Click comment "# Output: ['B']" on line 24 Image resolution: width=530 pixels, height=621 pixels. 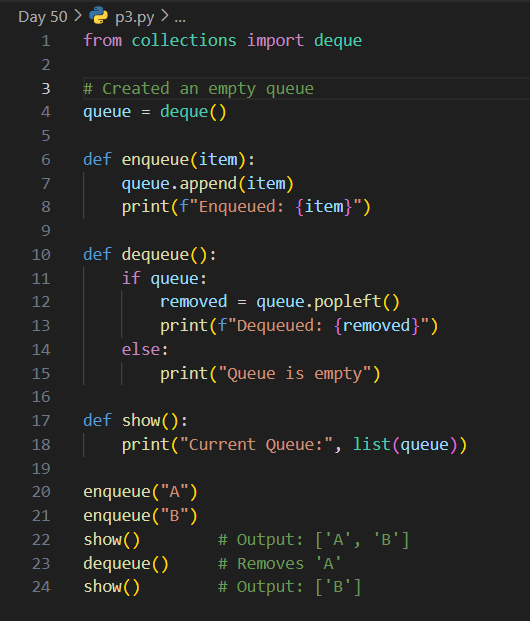click(x=290, y=587)
